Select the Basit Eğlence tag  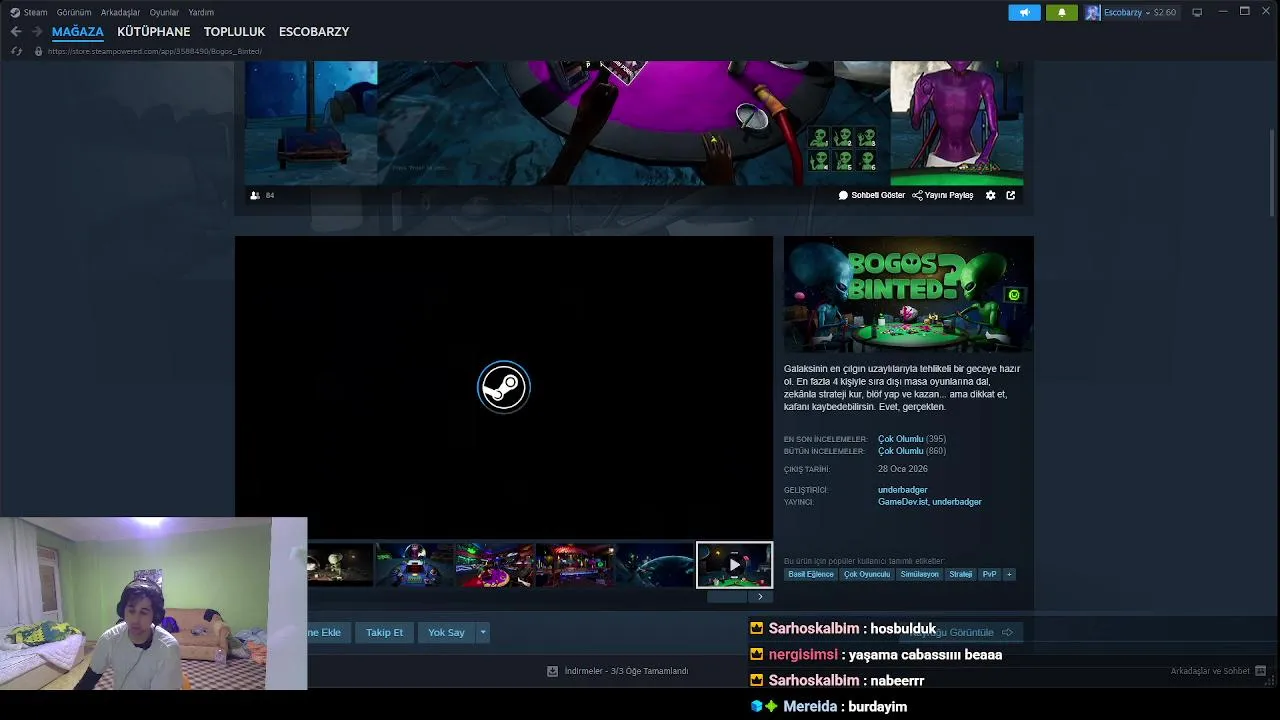pyautogui.click(x=811, y=575)
